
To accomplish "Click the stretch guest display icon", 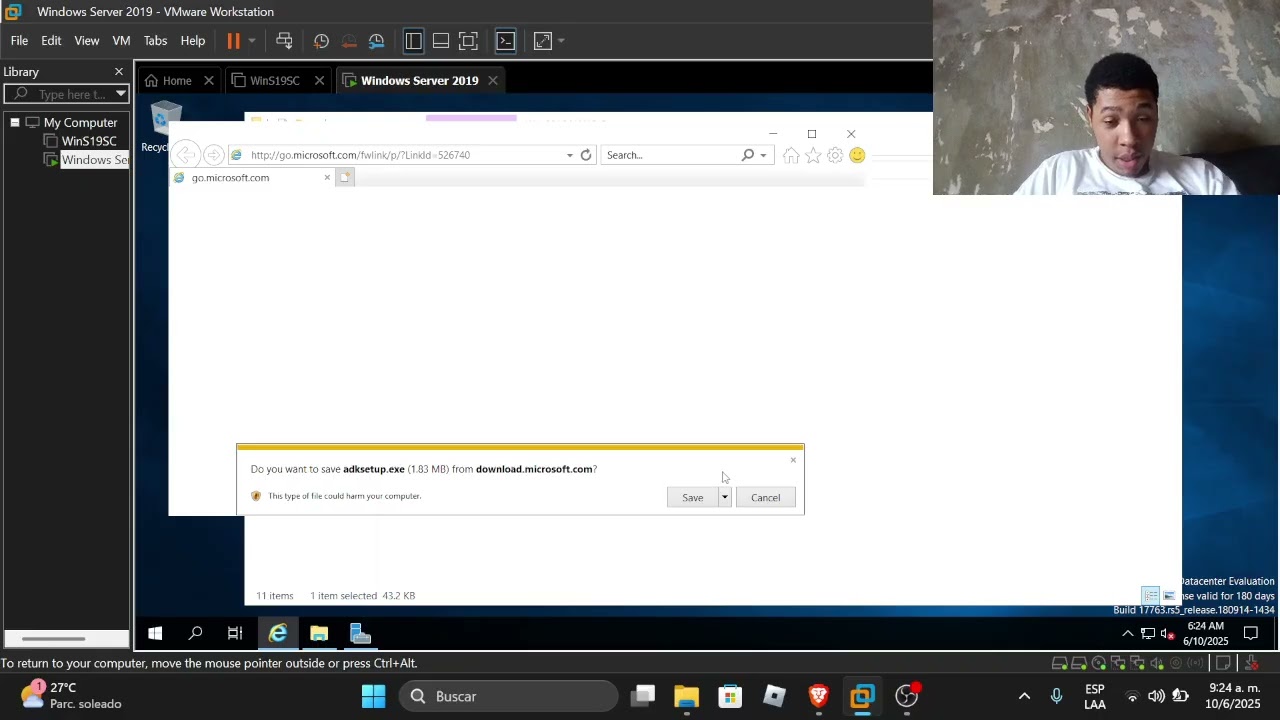I will [x=542, y=41].
